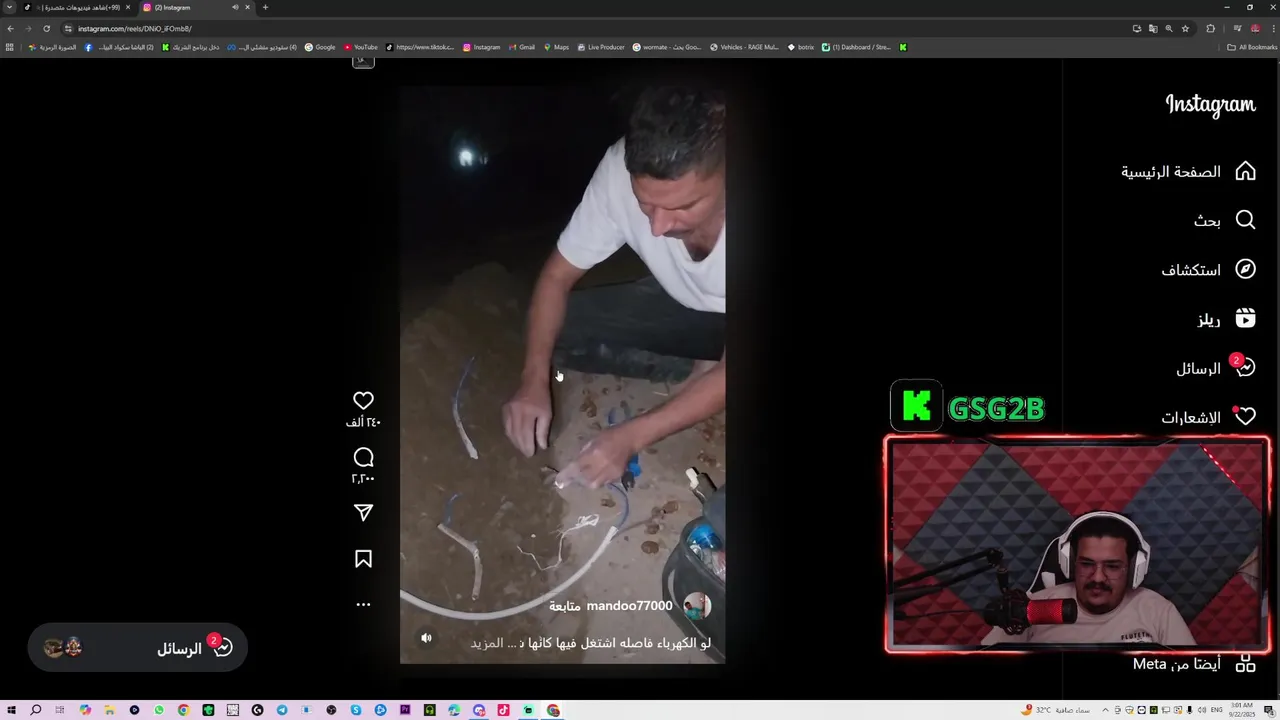
Task: Open the Live Producer bookmark
Action: [x=601, y=47]
